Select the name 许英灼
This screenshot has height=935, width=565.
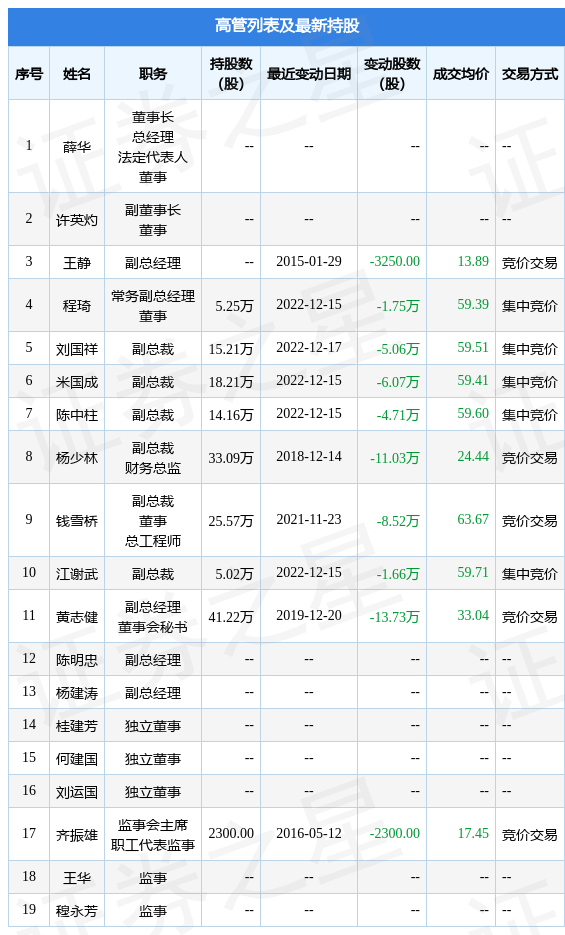pyautogui.click(x=77, y=220)
